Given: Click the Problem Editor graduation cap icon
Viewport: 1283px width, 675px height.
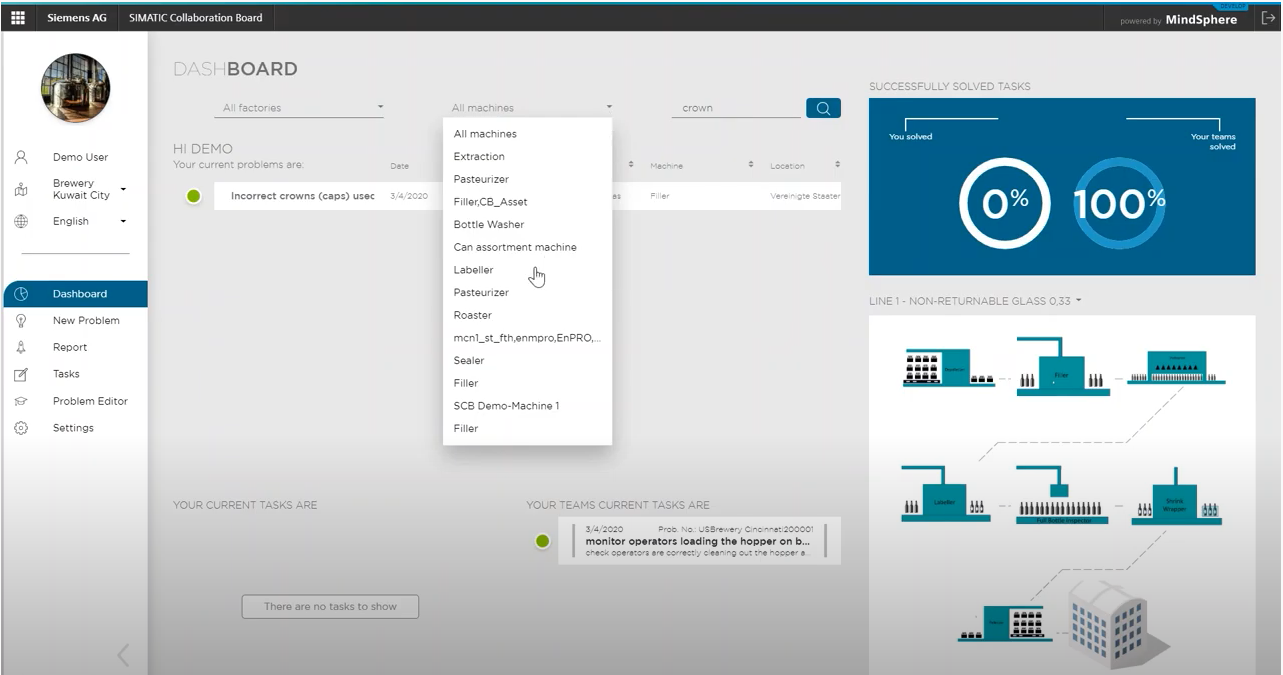Looking at the screenshot, I should (21, 401).
